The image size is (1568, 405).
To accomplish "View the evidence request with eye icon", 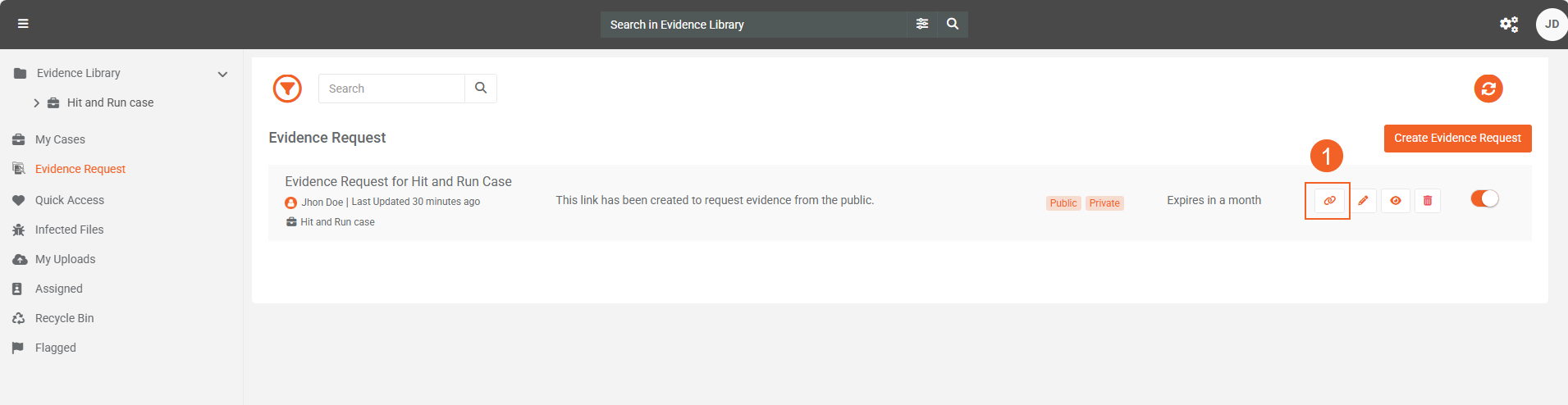I will pyautogui.click(x=1395, y=201).
